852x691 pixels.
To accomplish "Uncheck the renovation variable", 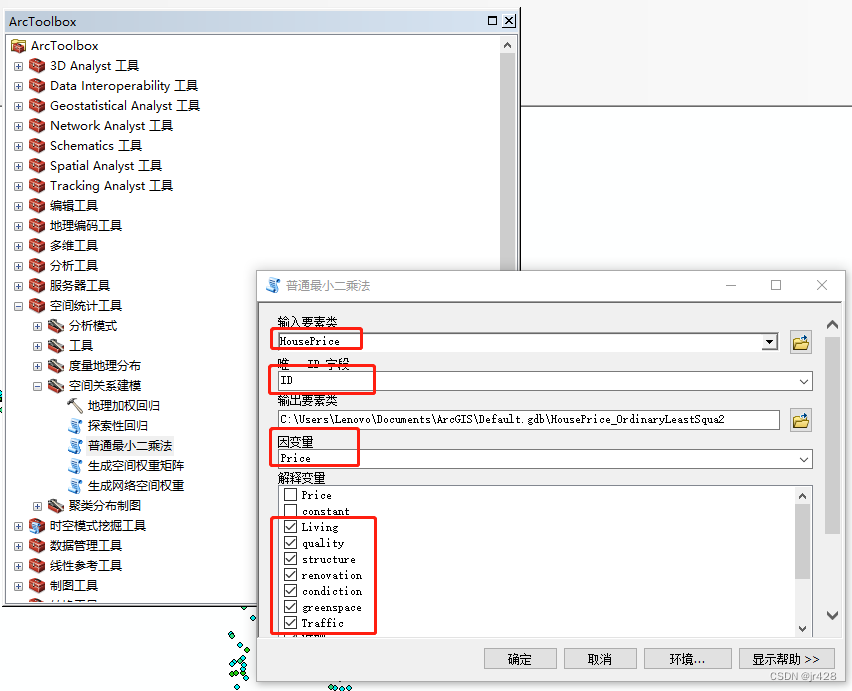I will (291, 575).
